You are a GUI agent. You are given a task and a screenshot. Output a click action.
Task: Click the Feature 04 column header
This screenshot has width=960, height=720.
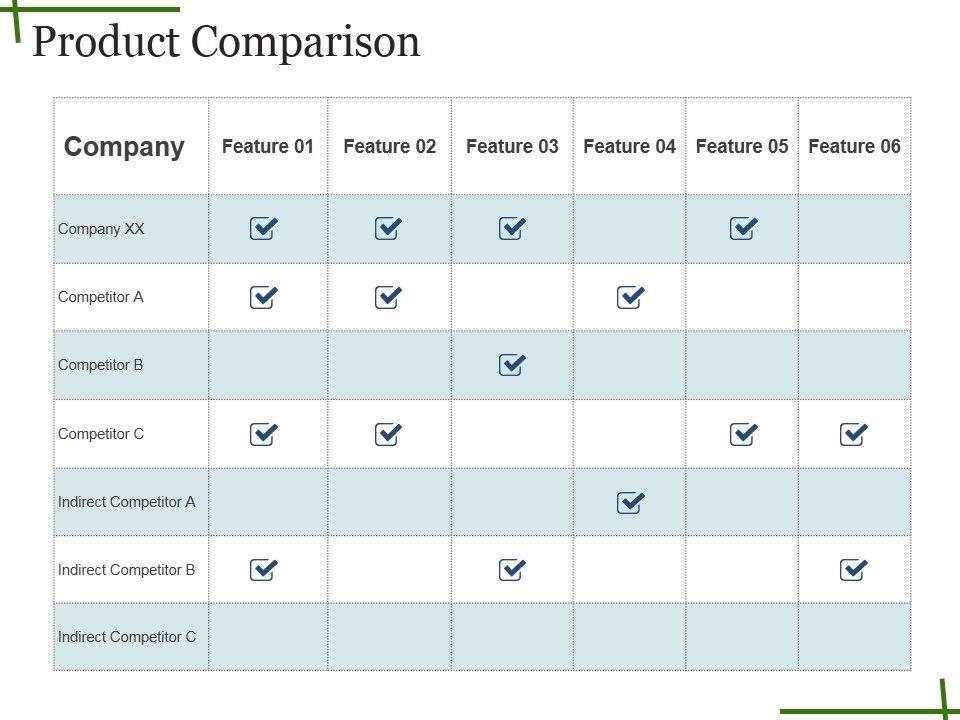tap(629, 147)
